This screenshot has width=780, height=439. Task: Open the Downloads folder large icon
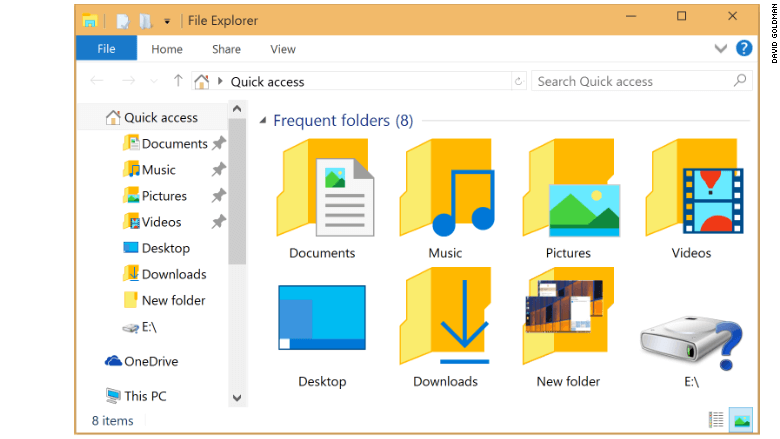click(446, 316)
